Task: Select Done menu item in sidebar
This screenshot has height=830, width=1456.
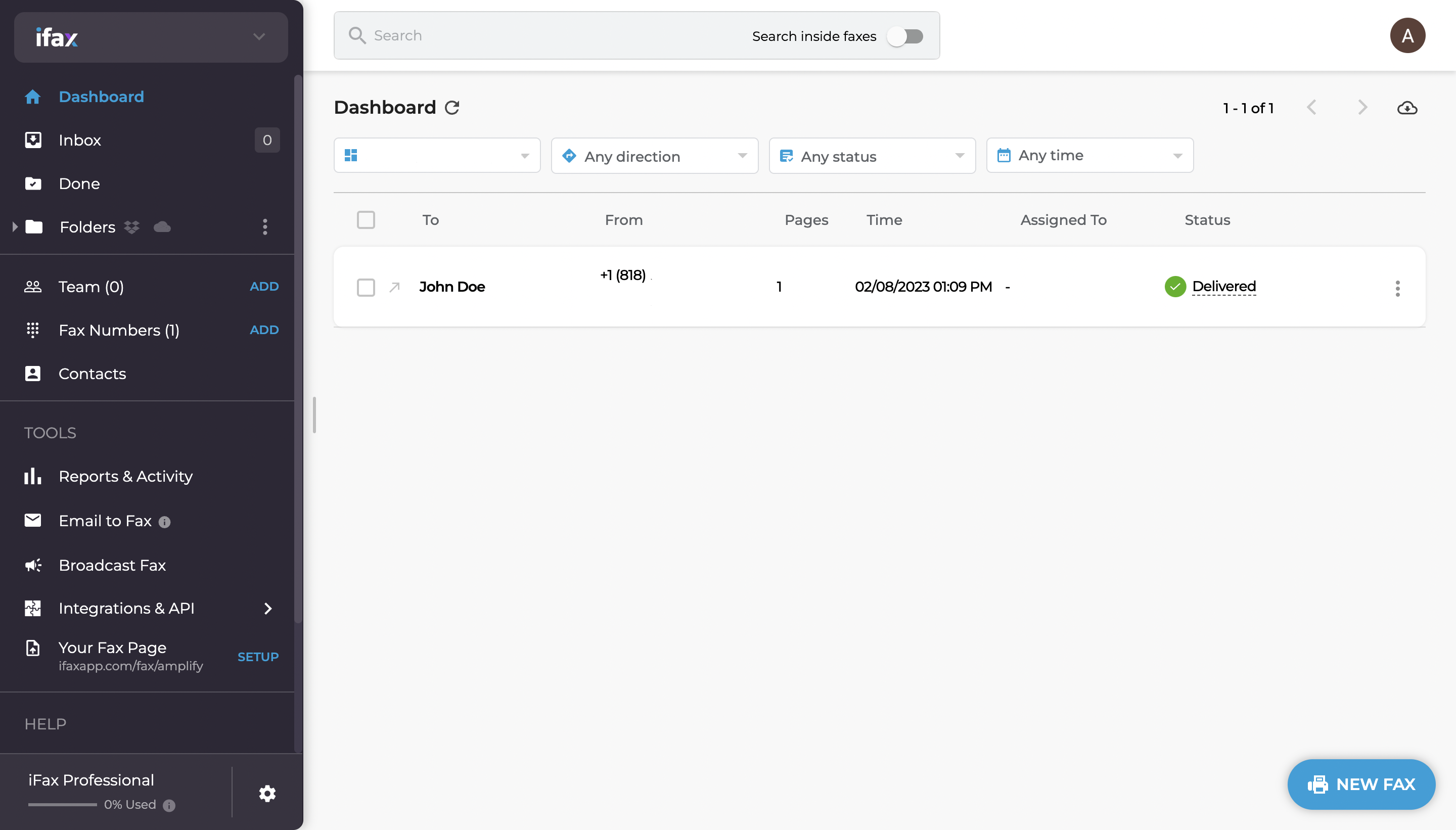Action: (79, 182)
